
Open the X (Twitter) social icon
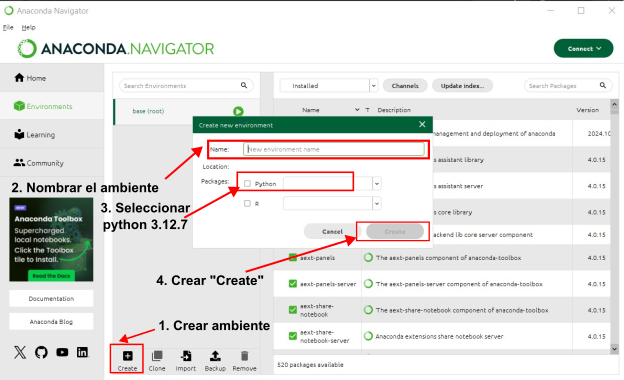coord(20,352)
